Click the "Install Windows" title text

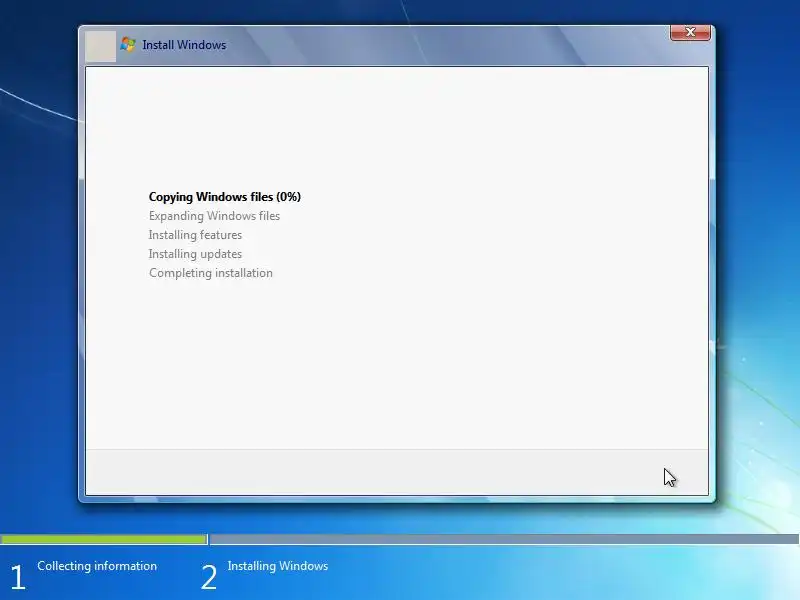coord(184,45)
